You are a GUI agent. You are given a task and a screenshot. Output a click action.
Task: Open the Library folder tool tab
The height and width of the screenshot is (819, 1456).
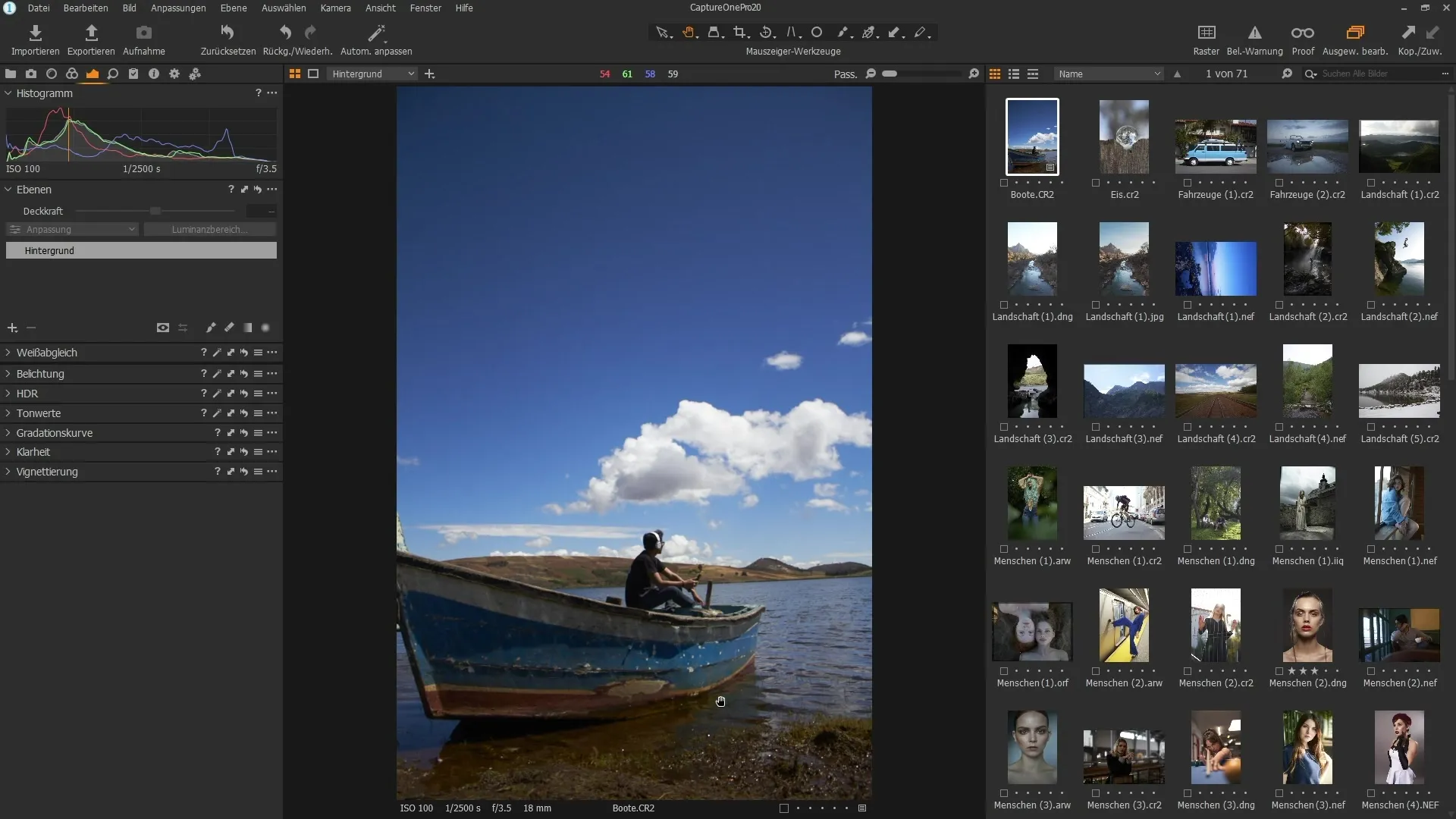[x=11, y=74]
